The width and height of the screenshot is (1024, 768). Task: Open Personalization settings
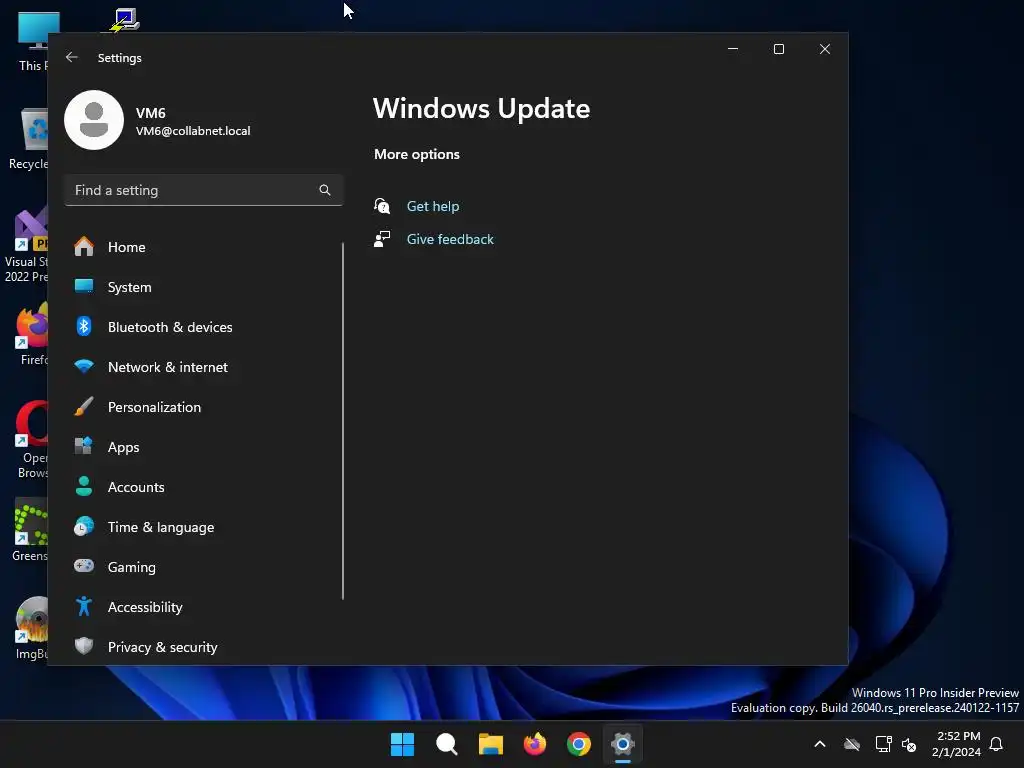coord(204,407)
